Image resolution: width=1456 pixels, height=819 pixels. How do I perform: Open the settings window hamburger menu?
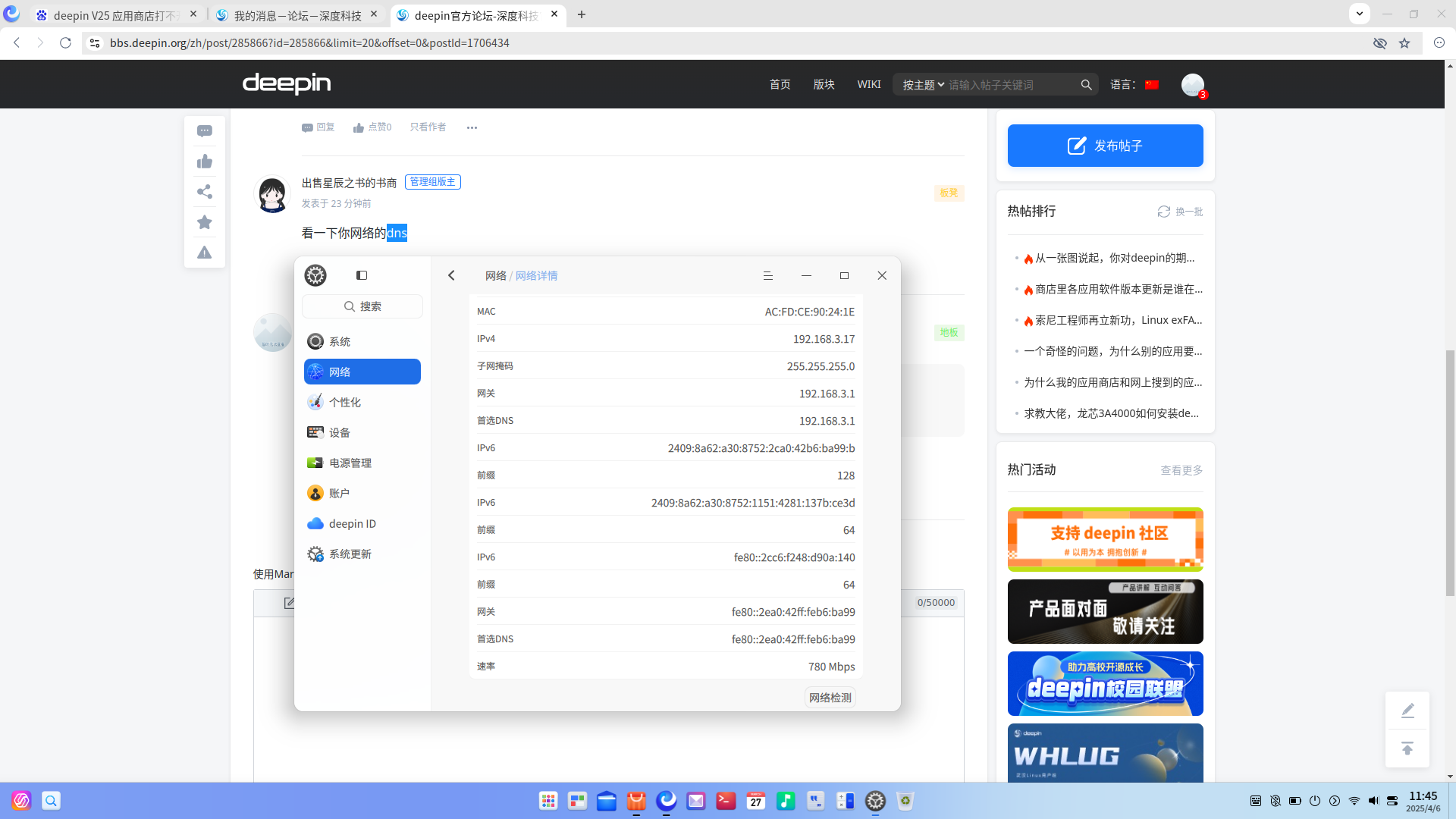pyautogui.click(x=768, y=275)
